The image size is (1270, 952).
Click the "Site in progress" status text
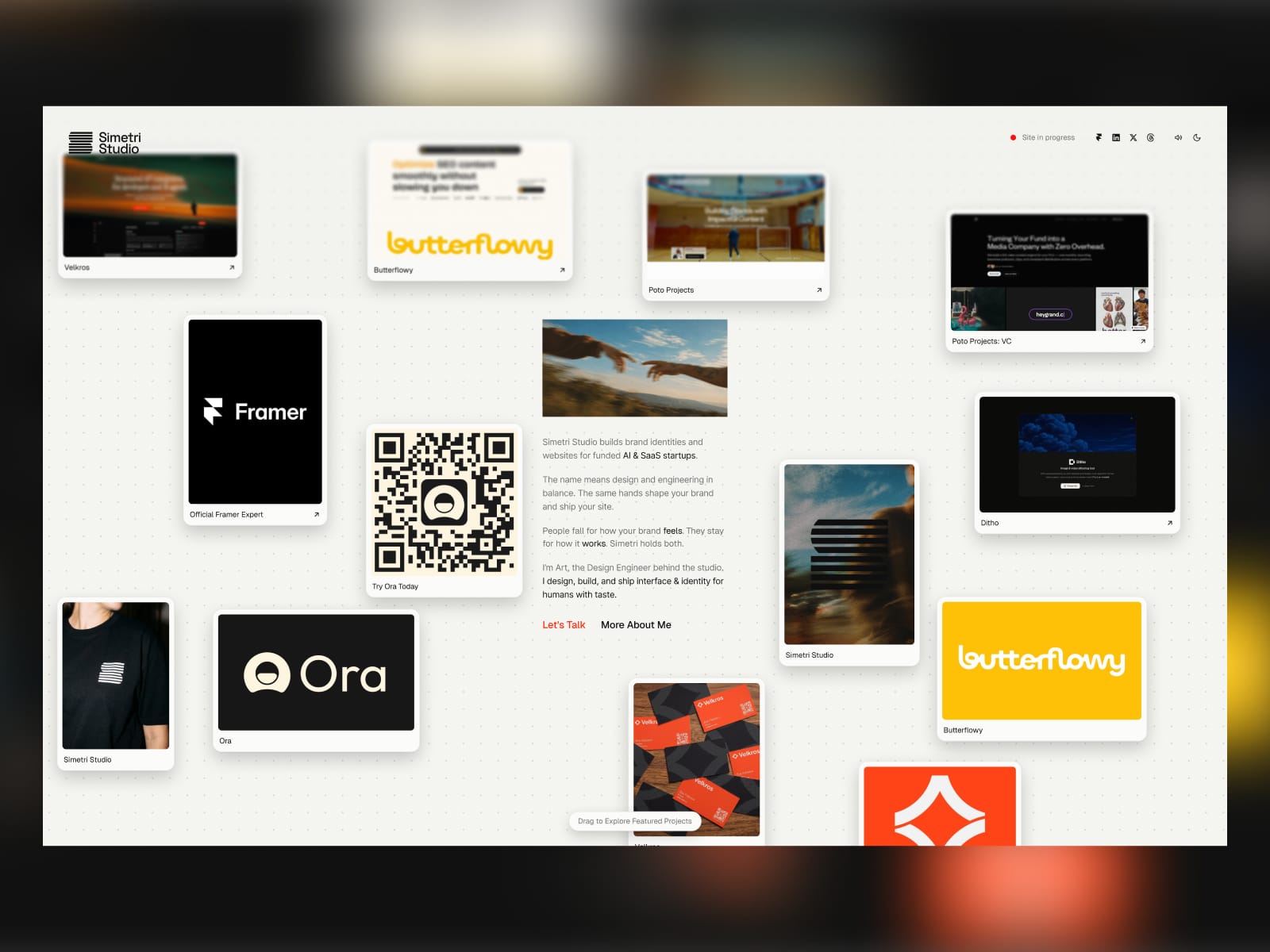pos(1049,137)
